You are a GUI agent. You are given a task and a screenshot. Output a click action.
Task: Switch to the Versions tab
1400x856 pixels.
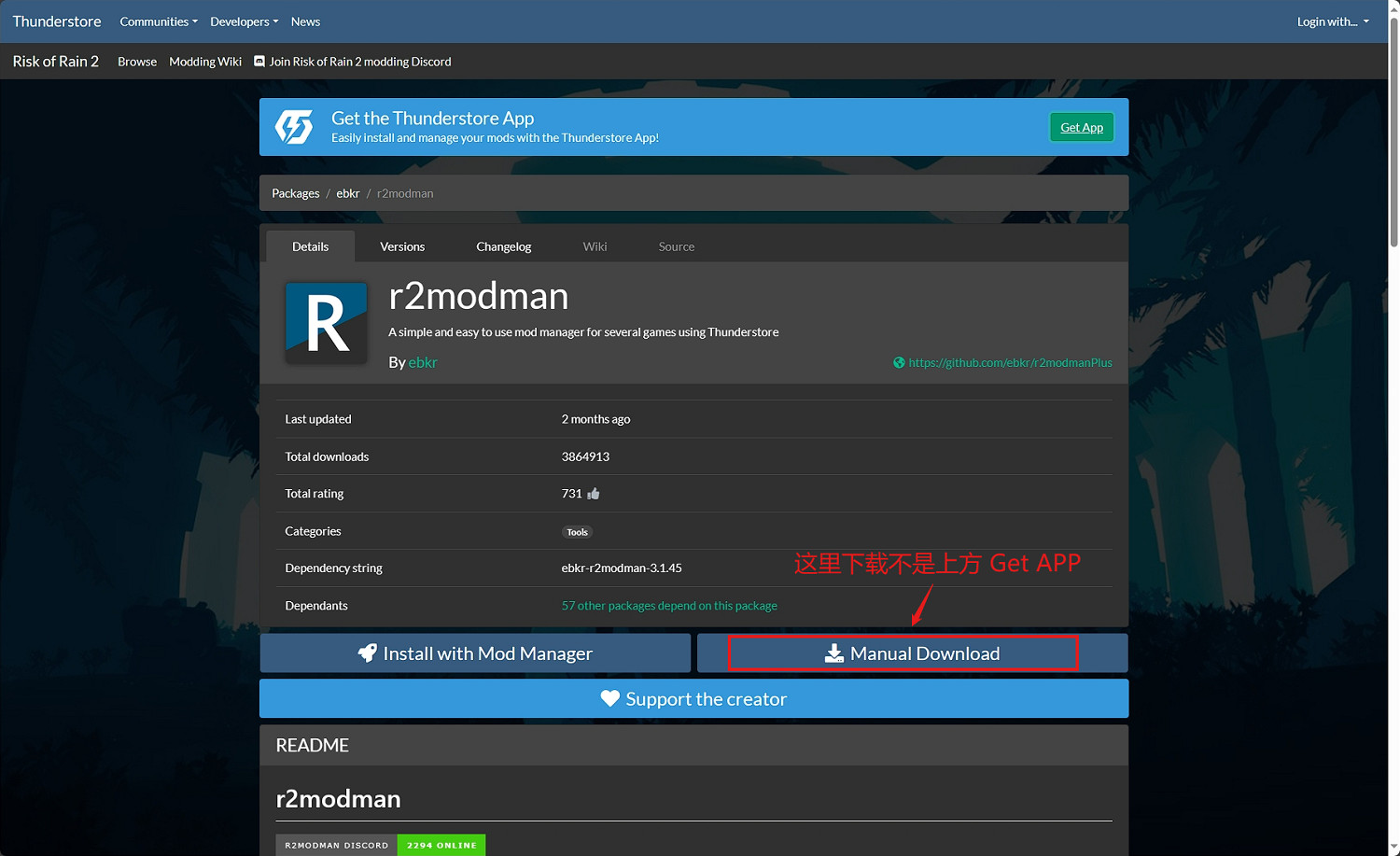[402, 246]
